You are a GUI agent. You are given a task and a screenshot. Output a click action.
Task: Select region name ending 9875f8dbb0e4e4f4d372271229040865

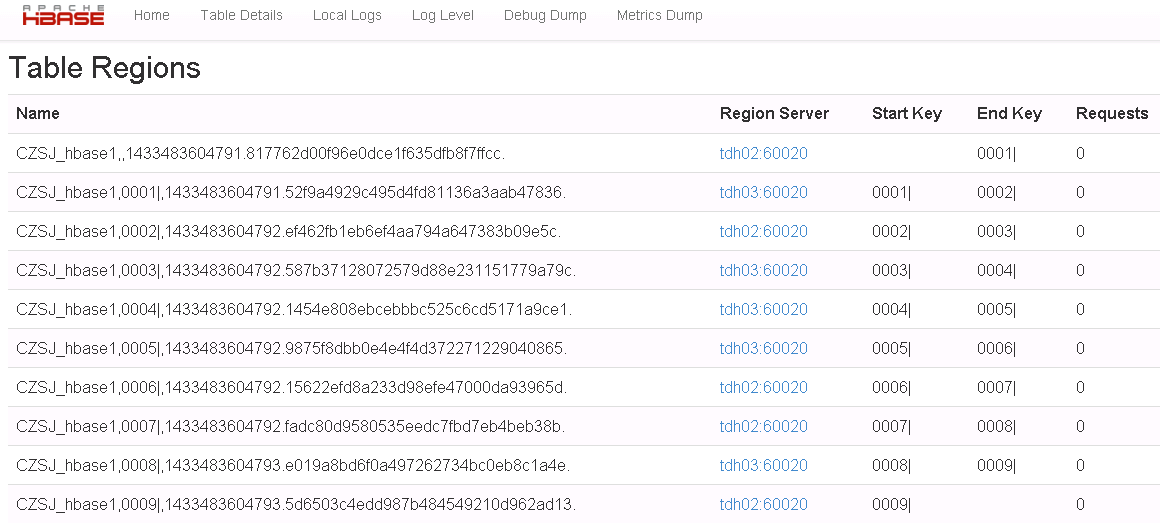tap(291, 348)
